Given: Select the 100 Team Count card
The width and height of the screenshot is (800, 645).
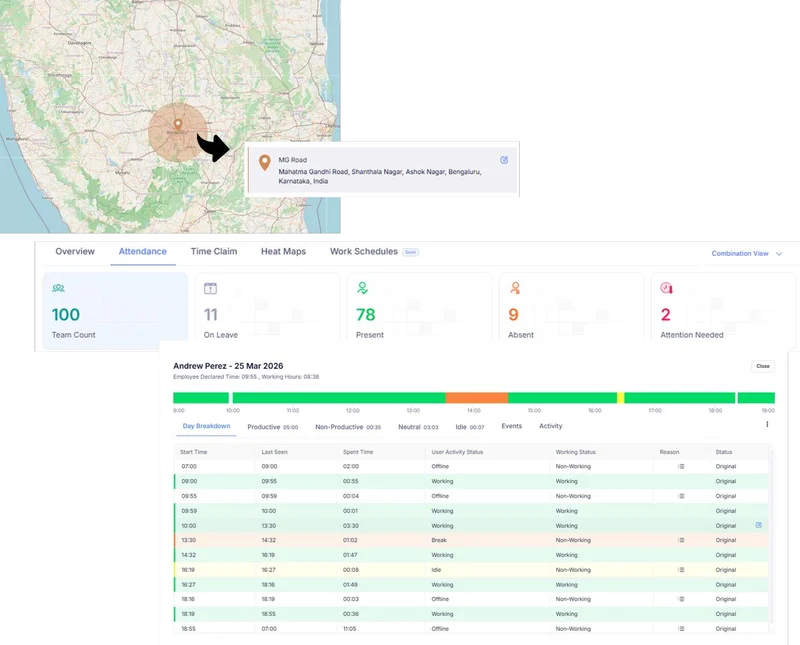Looking at the screenshot, I should coord(115,310).
